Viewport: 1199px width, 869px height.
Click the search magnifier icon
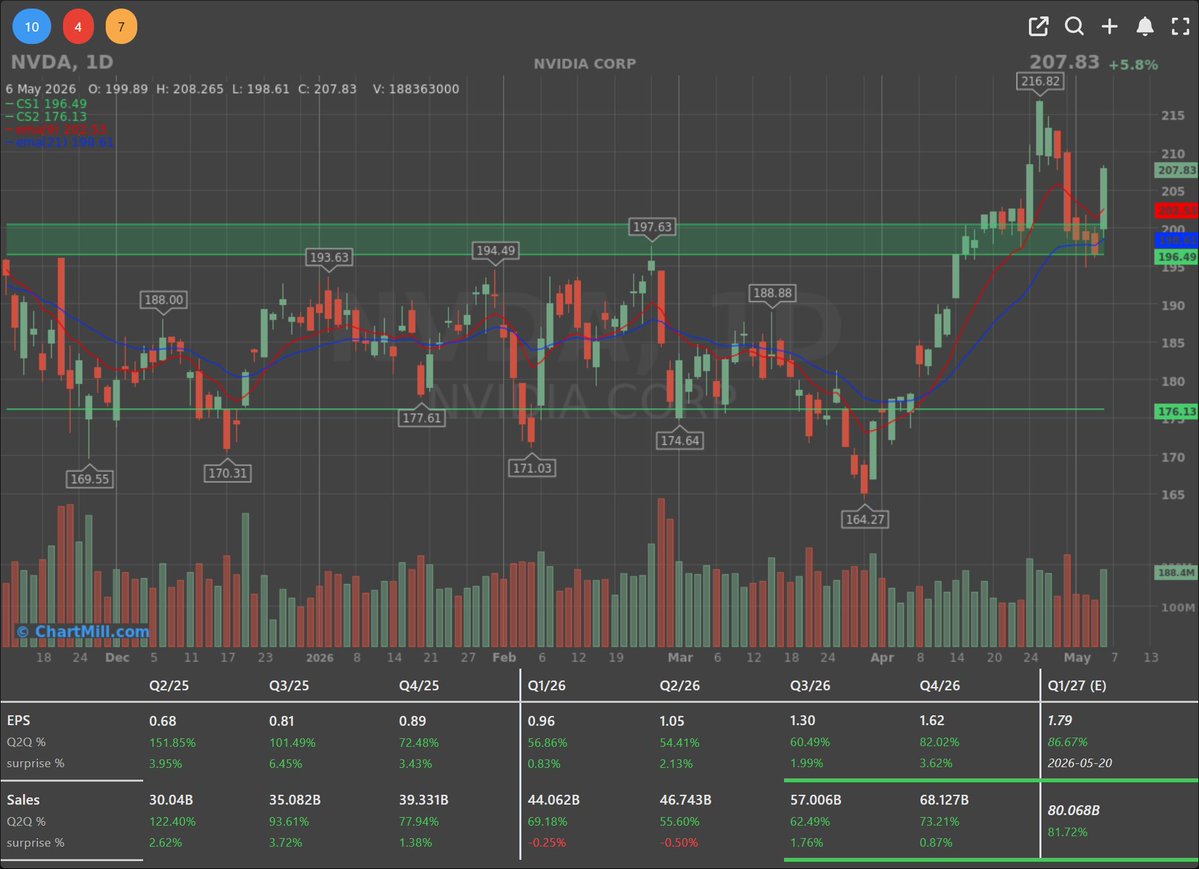pyautogui.click(x=1074, y=27)
